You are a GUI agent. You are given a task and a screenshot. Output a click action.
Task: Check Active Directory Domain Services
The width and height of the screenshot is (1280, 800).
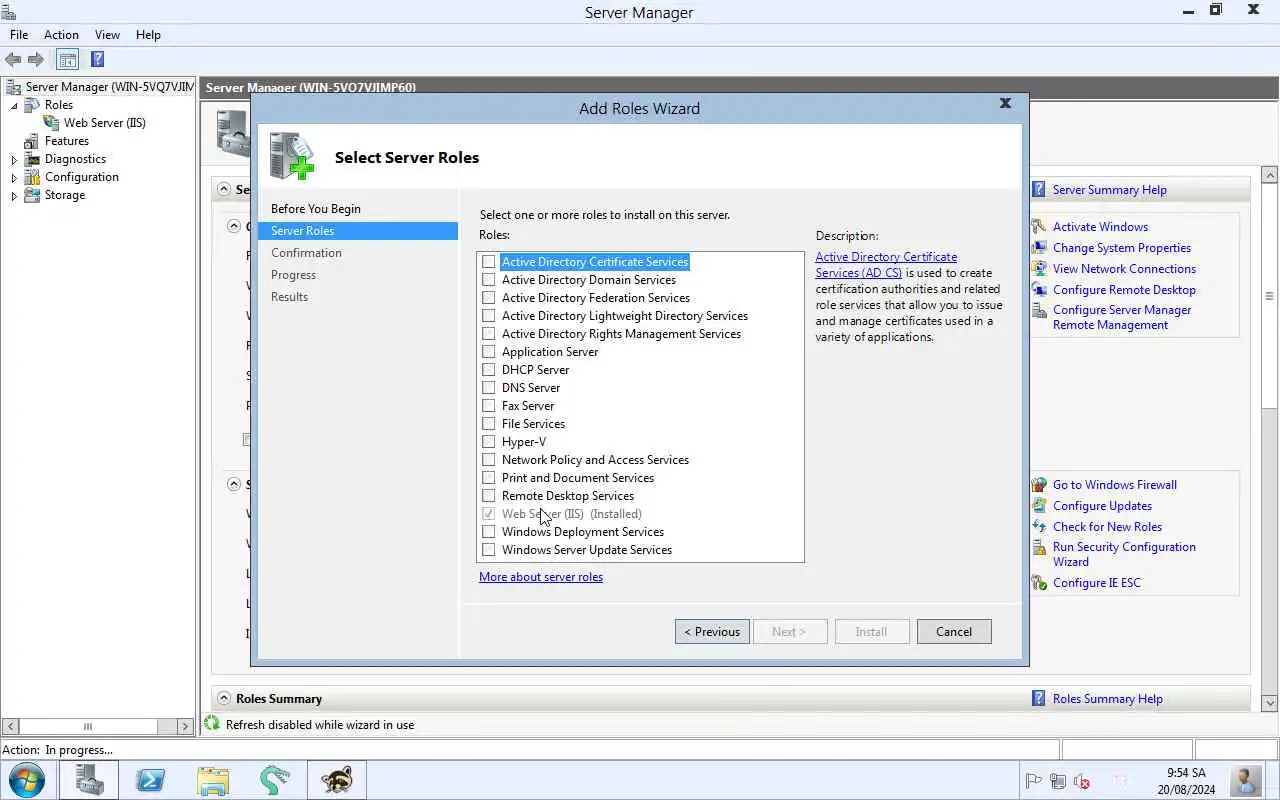pyautogui.click(x=489, y=280)
